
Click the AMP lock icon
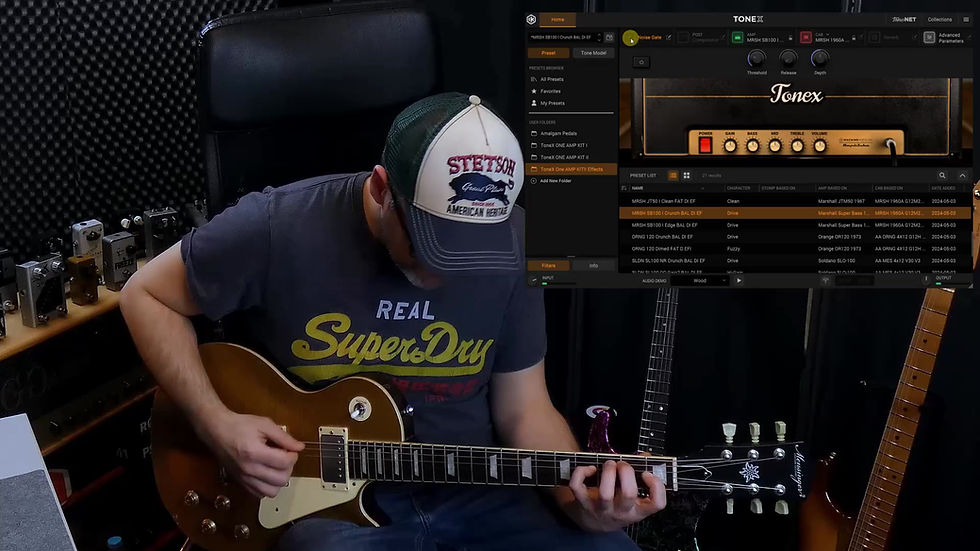[791, 39]
